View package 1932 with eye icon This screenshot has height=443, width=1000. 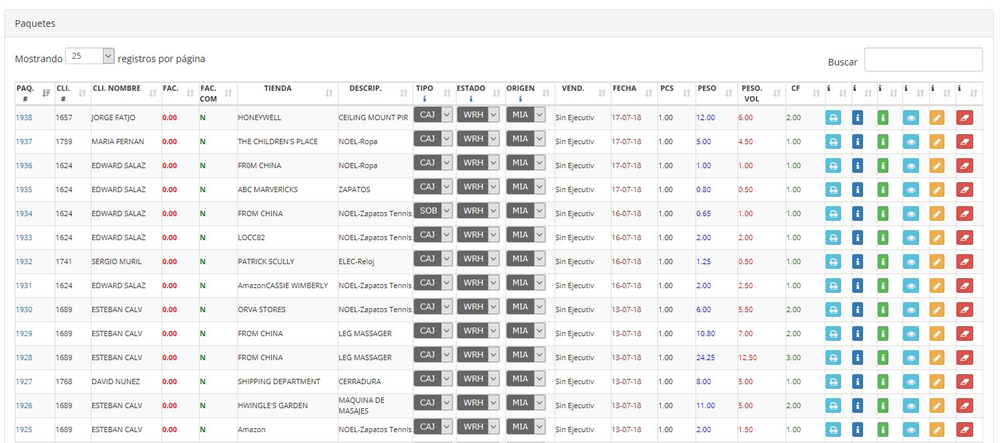coord(911,261)
